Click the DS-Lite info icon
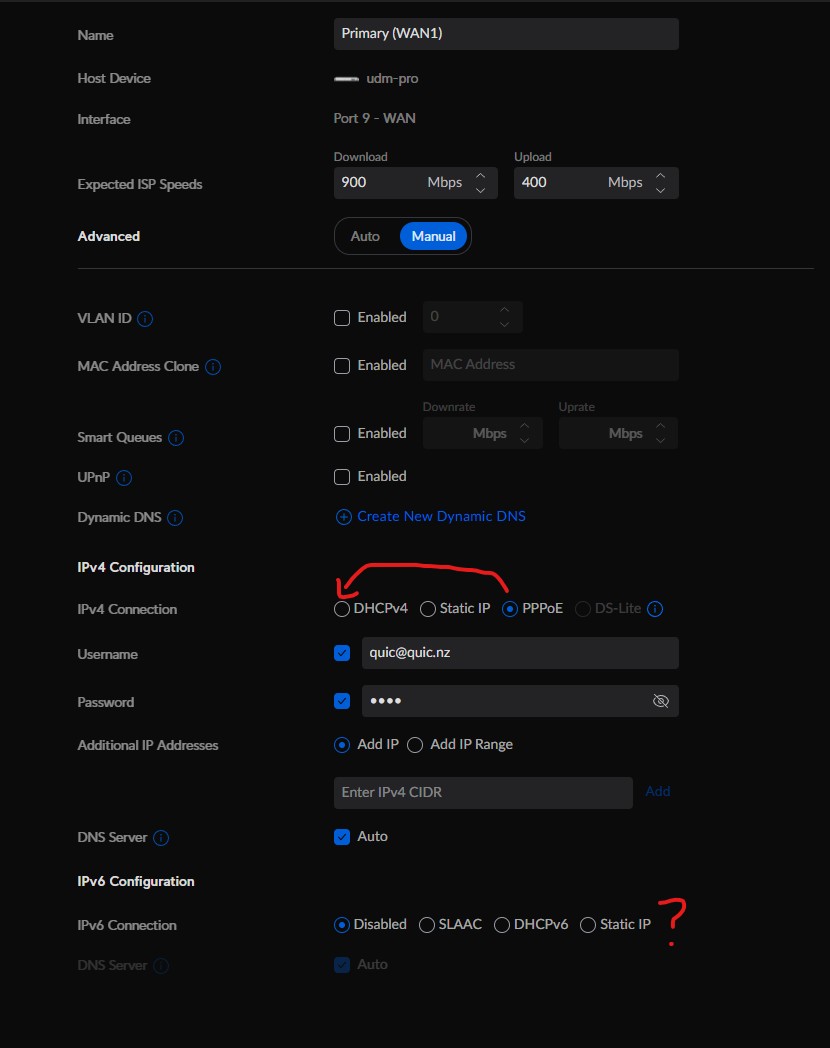 [656, 609]
